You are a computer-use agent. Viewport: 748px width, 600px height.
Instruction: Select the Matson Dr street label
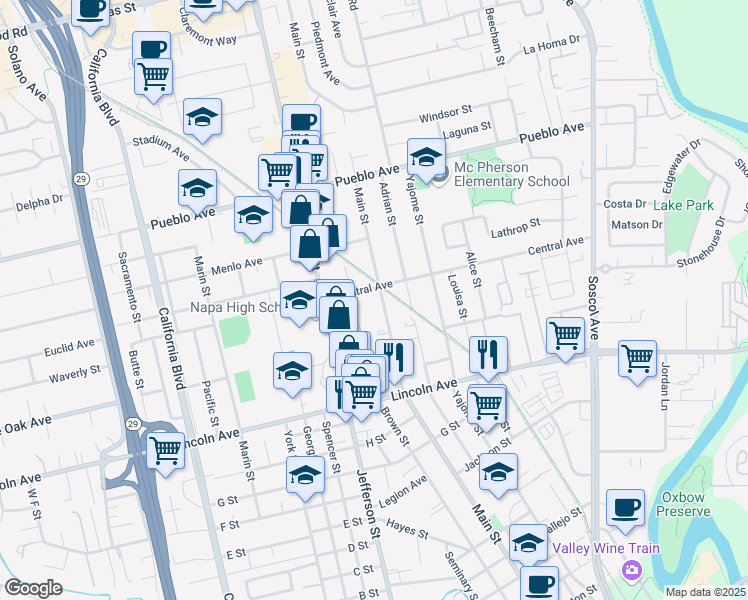[x=637, y=224]
